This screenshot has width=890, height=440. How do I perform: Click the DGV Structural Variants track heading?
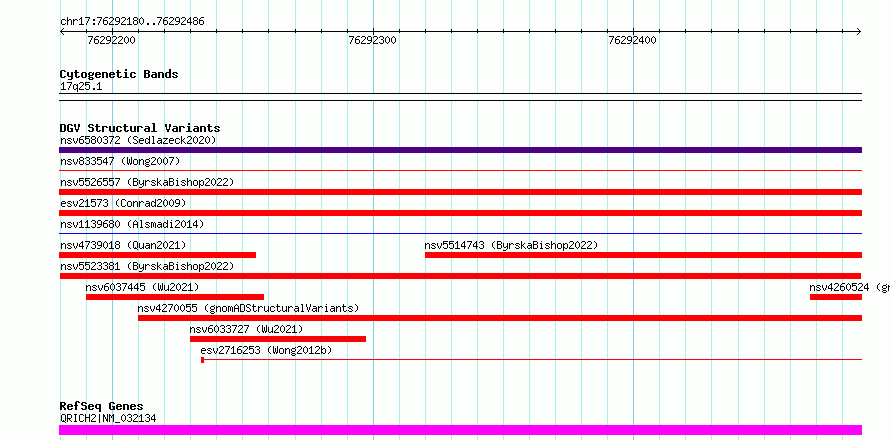(140, 128)
